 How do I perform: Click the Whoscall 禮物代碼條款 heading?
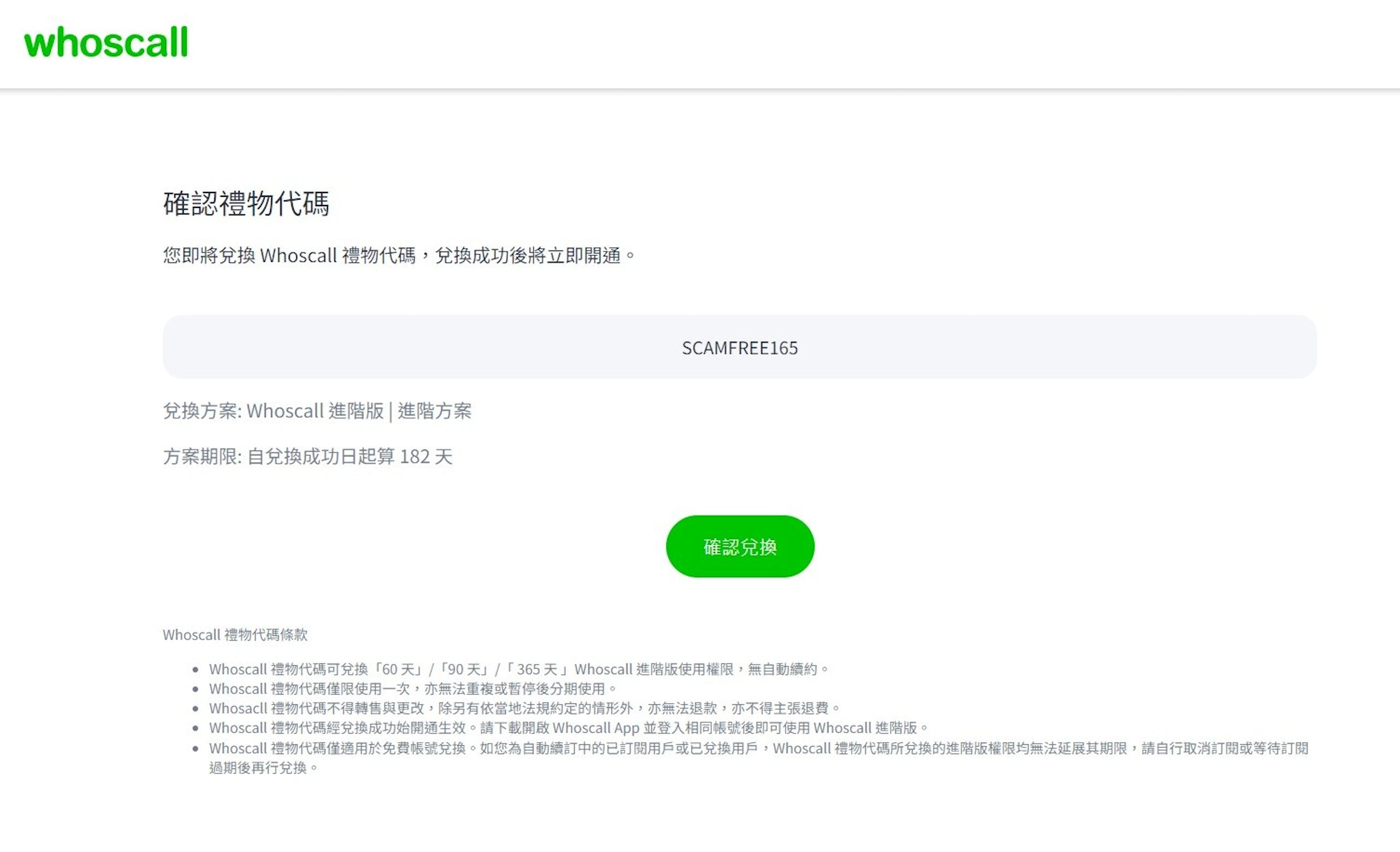235,634
